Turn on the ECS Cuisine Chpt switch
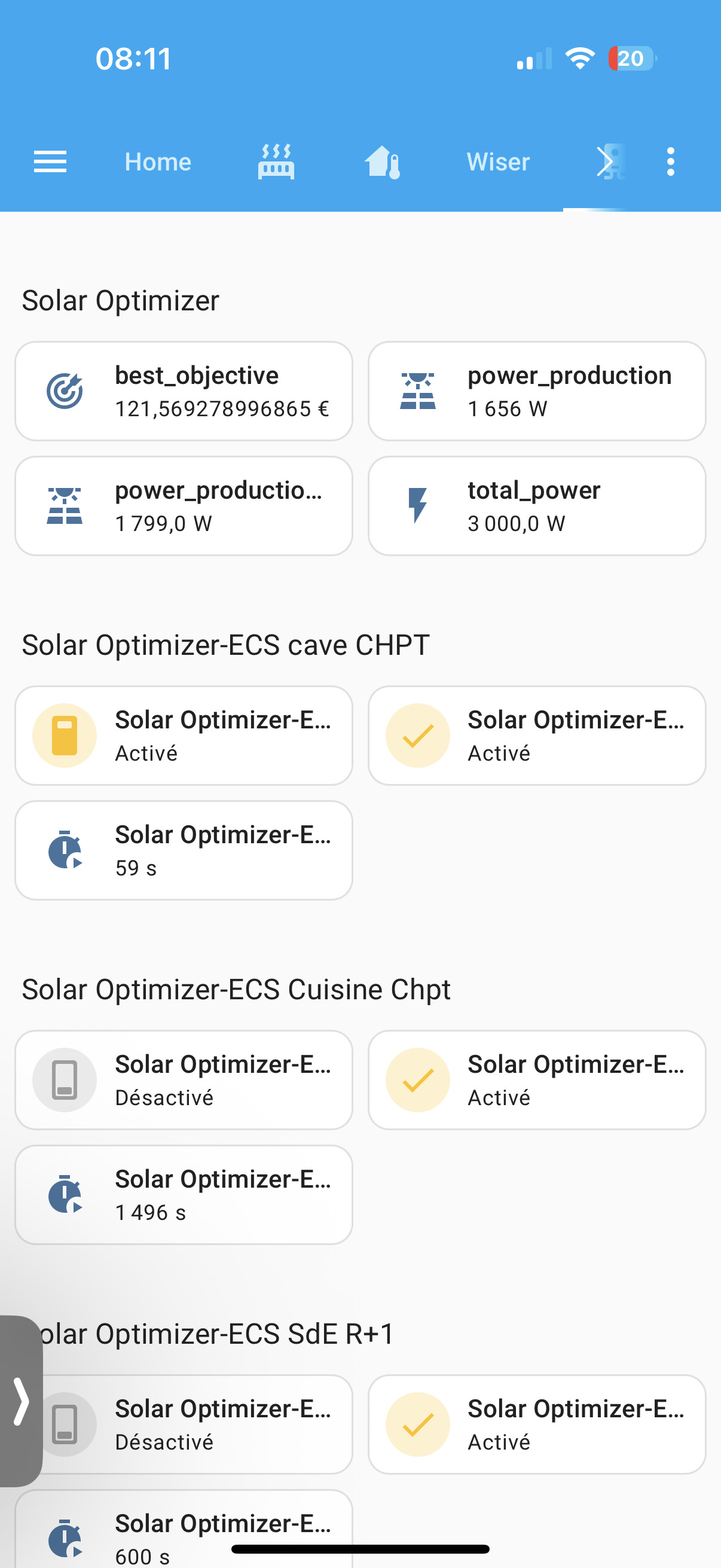721x1568 pixels. click(x=65, y=1080)
